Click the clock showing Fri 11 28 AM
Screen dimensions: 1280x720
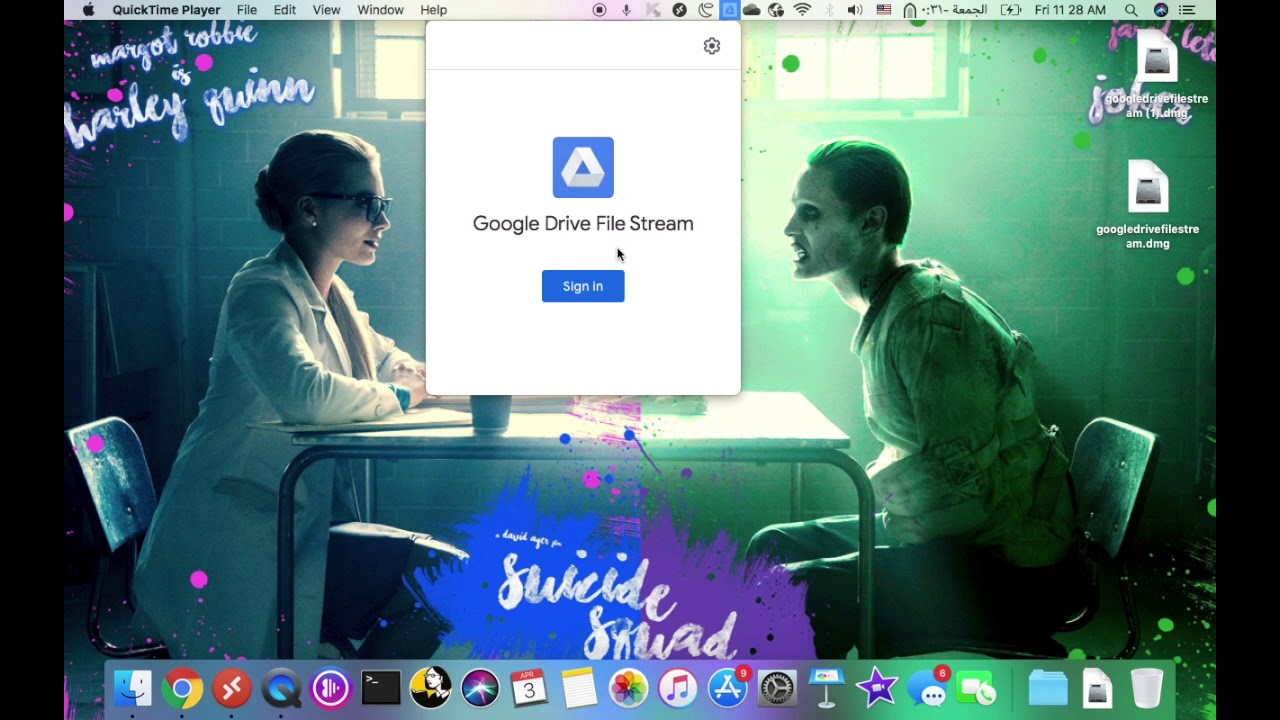pyautogui.click(x=1070, y=10)
